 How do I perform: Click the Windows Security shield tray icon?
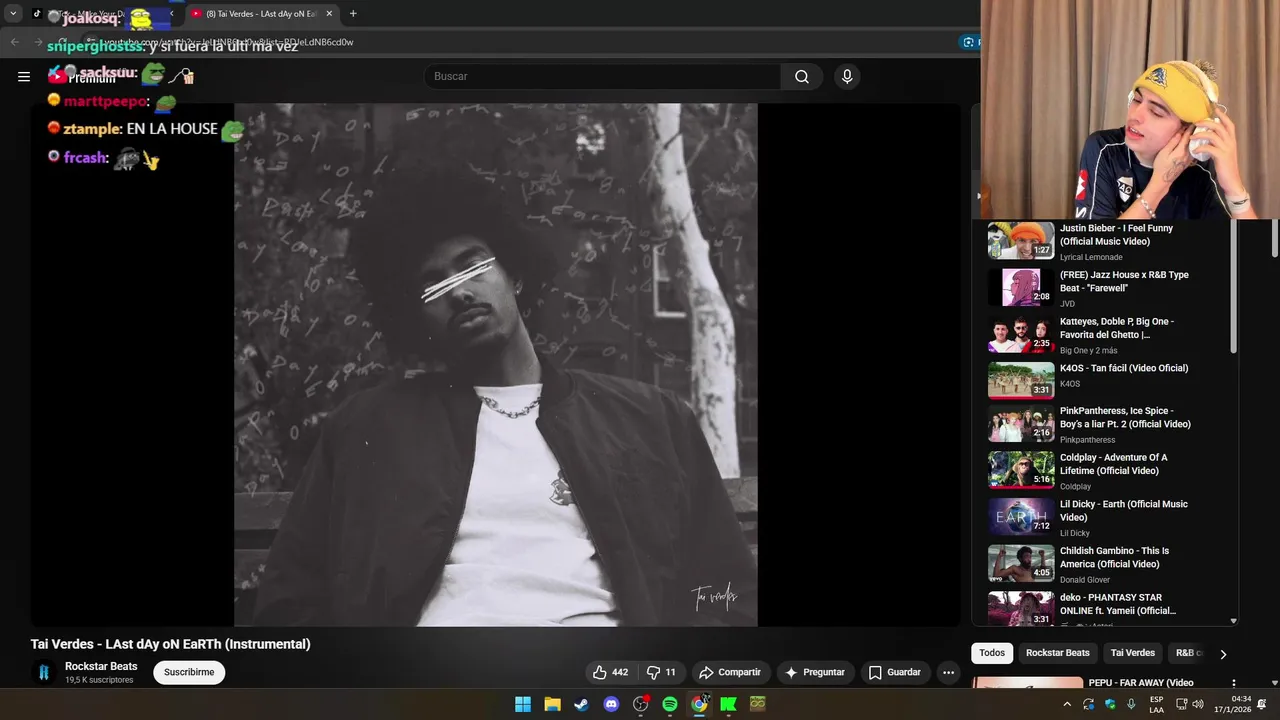point(1110,704)
